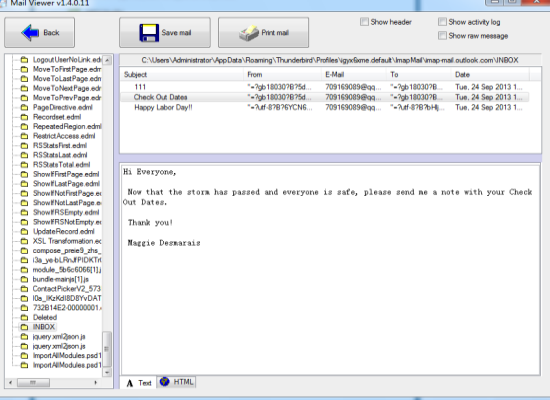Tick the Show raw message checkbox
The width and height of the screenshot is (550, 400).
coord(442,35)
